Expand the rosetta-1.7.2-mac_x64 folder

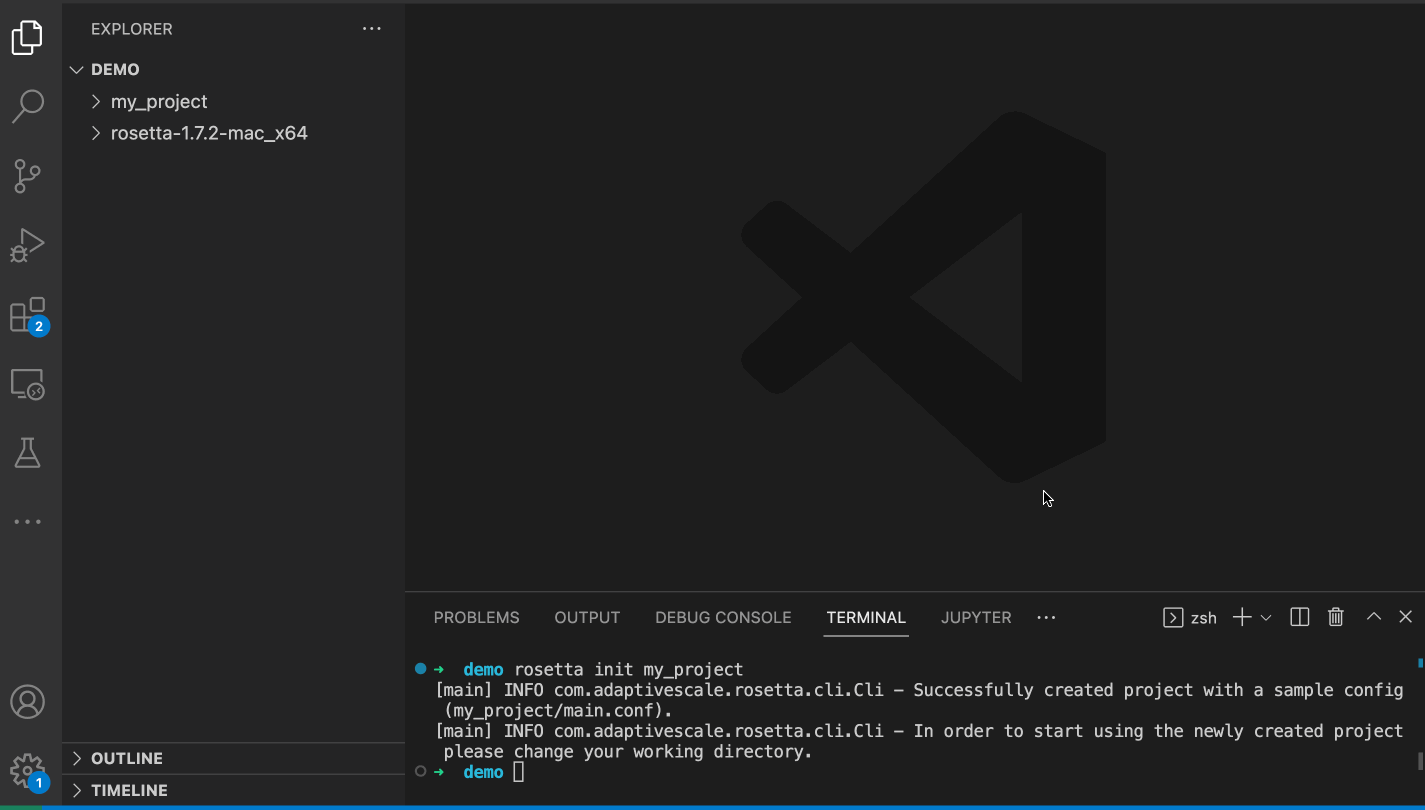point(234,133)
